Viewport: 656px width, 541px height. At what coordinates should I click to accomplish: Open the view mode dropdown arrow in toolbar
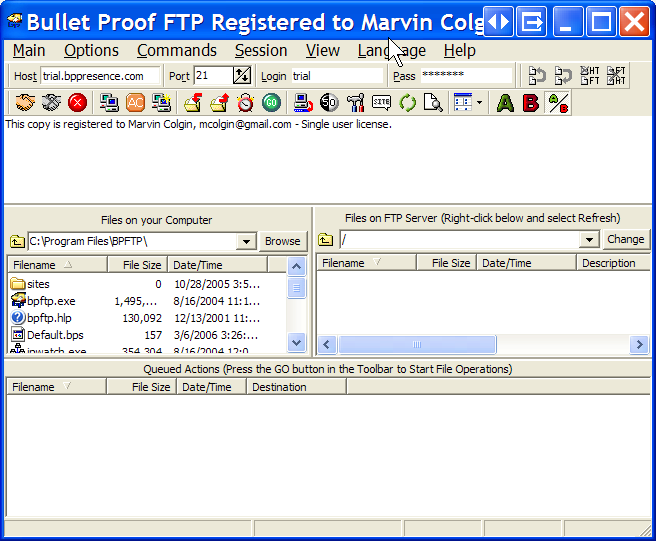(x=479, y=102)
